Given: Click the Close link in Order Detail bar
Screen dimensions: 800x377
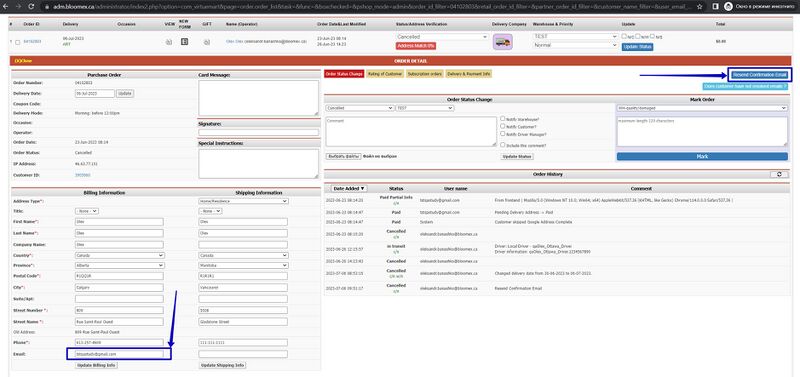Looking at the screenshot, I should [x=23, y=61].
